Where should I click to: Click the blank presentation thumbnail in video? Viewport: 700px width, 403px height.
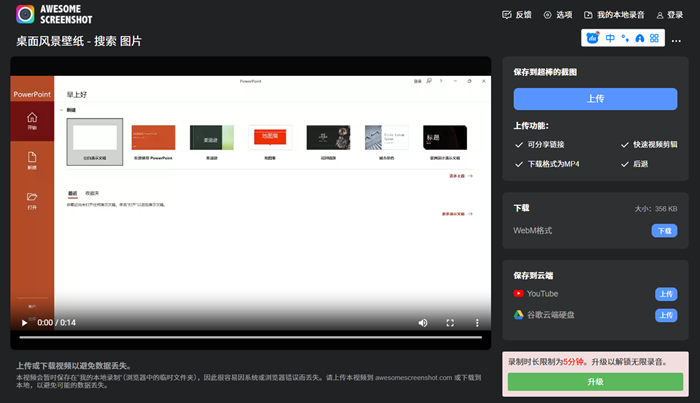95,139
